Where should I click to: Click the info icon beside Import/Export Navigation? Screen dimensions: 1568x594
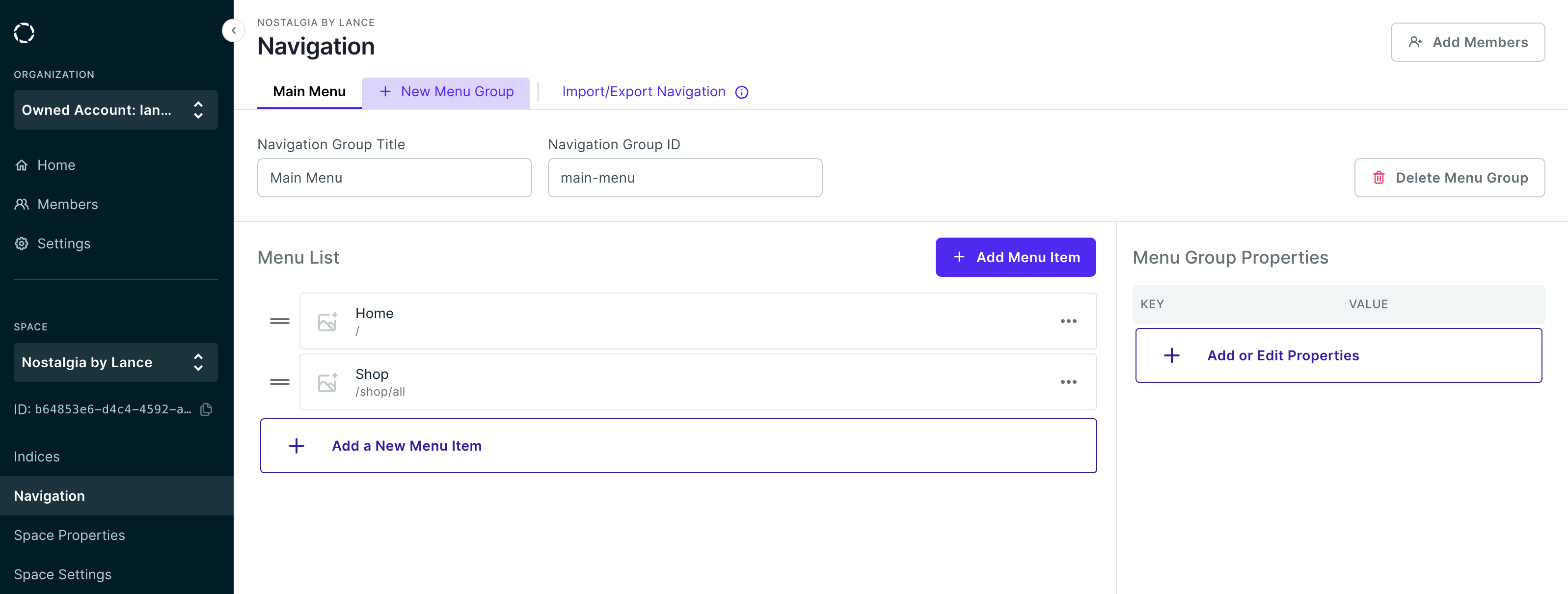point(741,92)
